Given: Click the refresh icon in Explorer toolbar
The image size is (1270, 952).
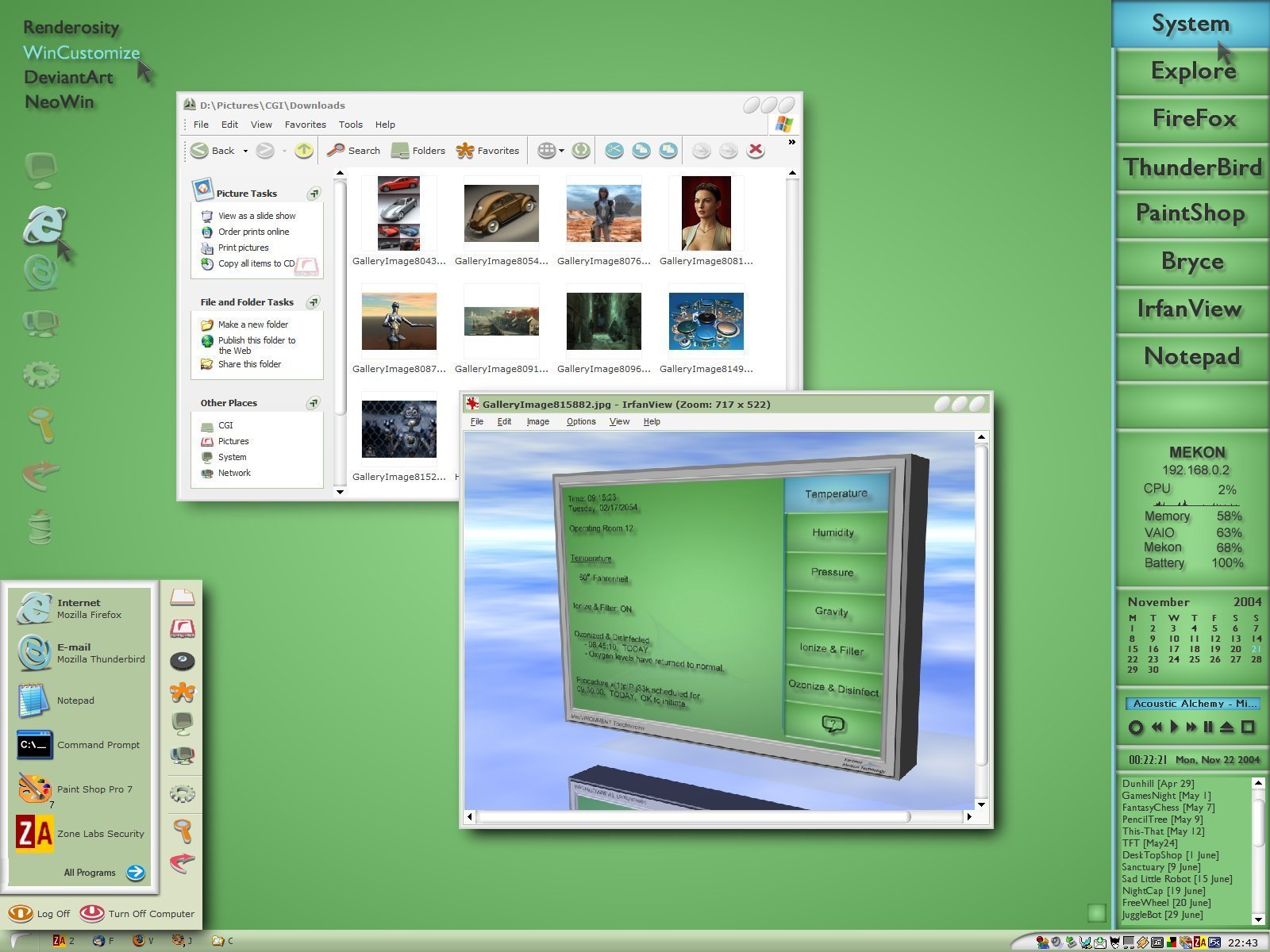Looking at the screenshot, I should click(x=581, y=150).
